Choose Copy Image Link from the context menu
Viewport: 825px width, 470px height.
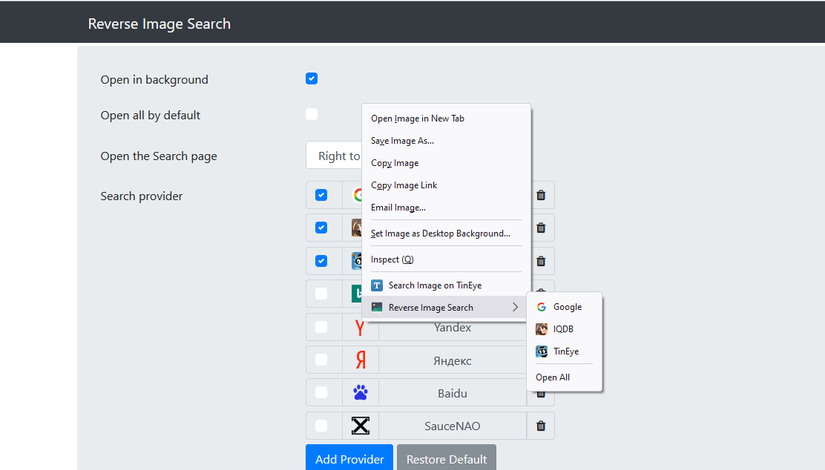coord(404,185)
